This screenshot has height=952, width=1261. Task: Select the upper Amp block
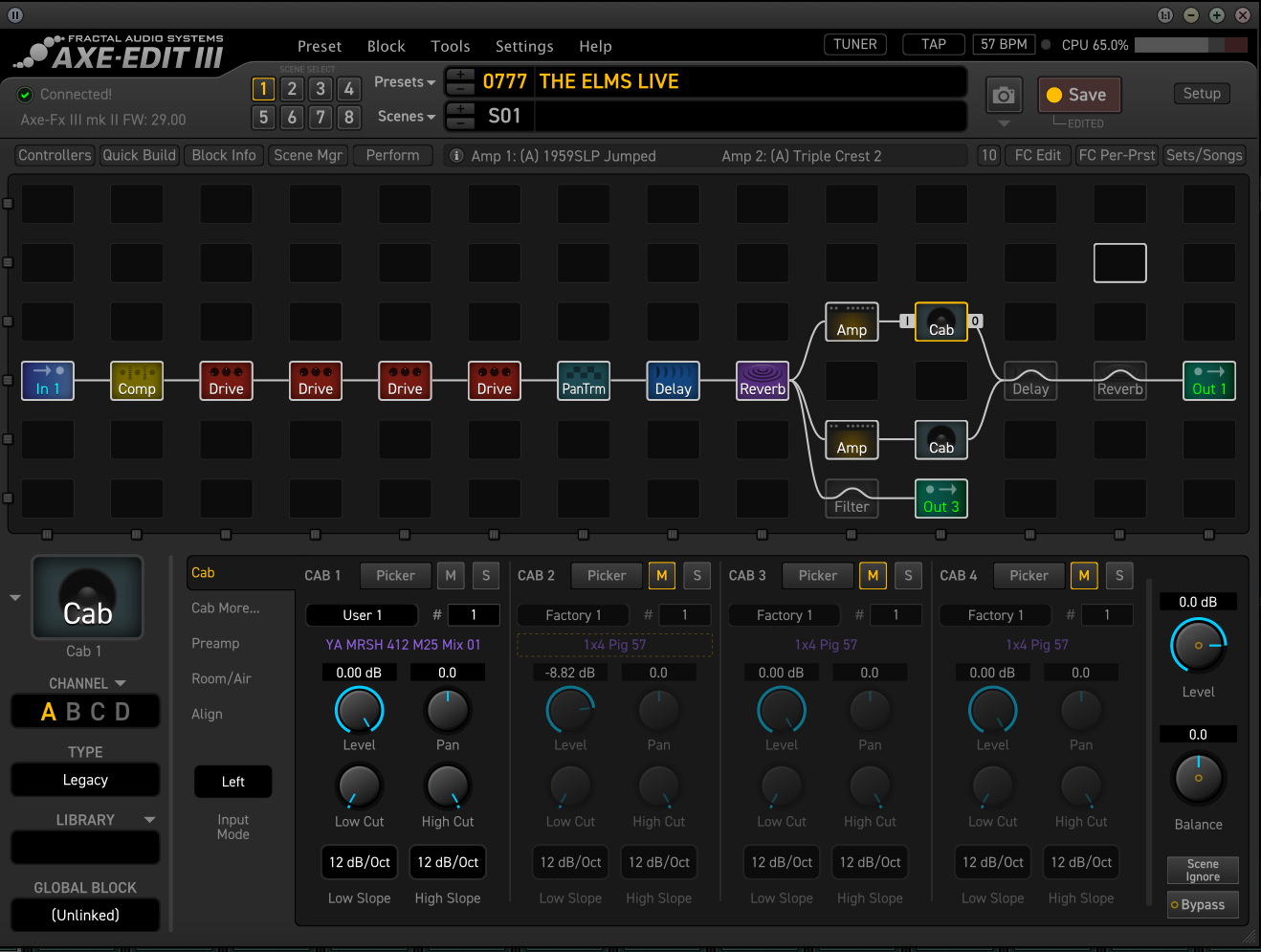point(852,321)
